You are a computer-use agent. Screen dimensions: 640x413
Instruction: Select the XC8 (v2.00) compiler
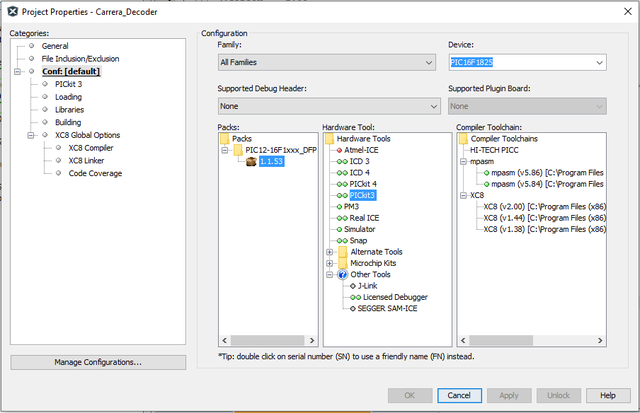544,206
